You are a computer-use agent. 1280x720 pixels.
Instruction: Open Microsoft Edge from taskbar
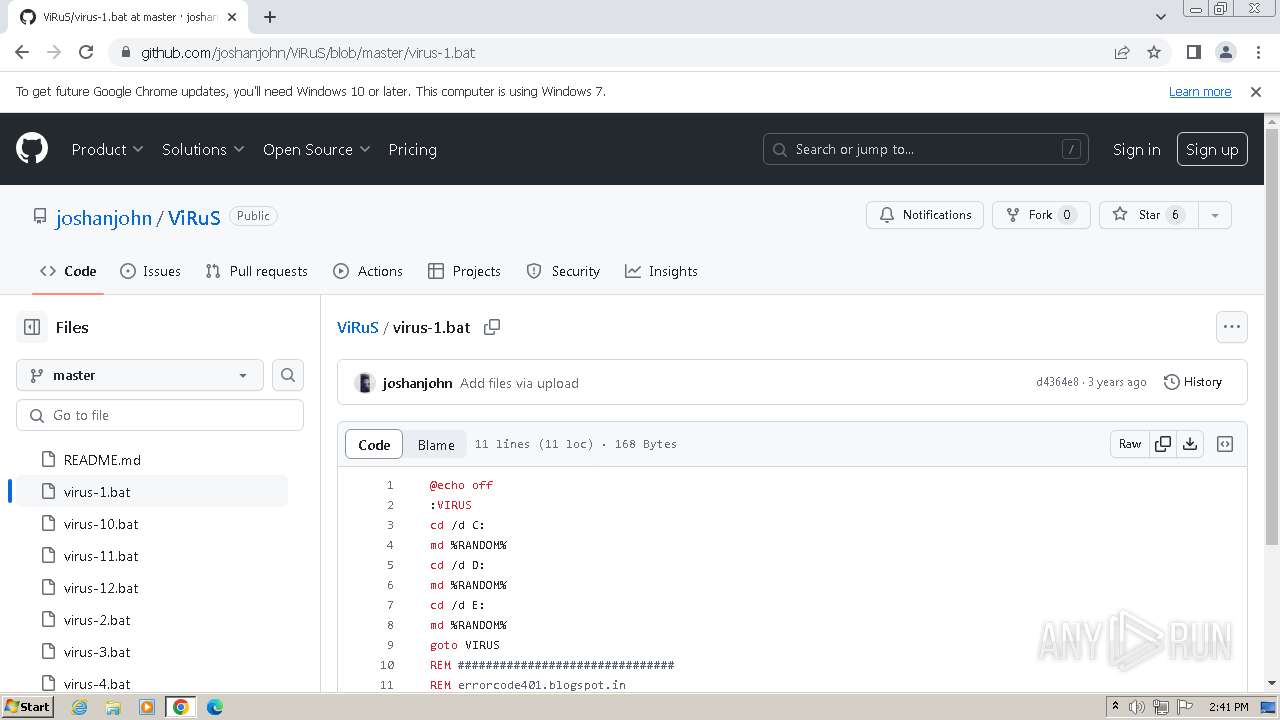[x=215, y=707]
